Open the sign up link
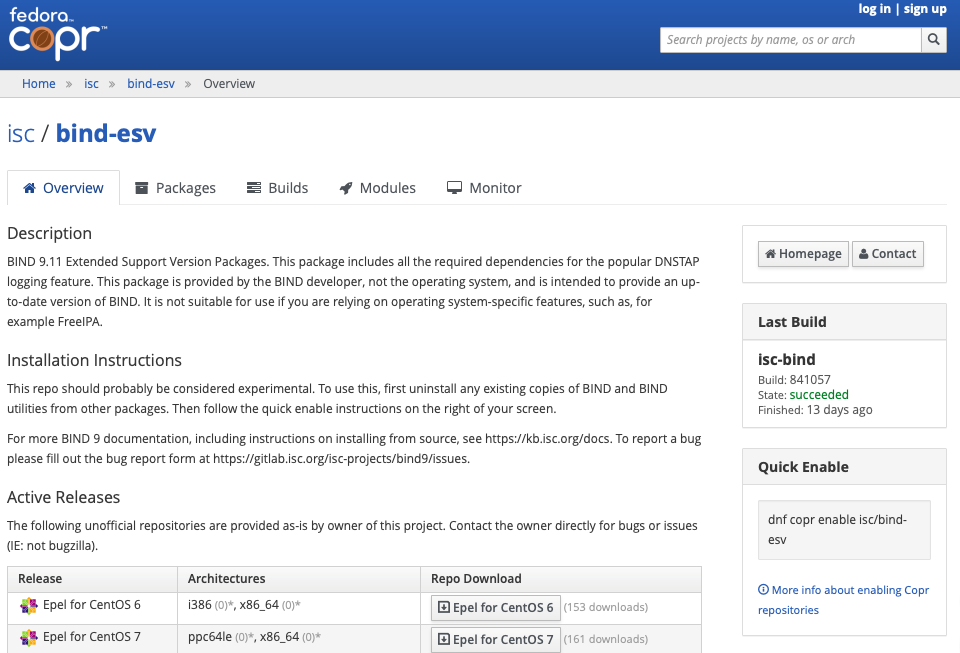The width and height of the screenshot is (960, 653). pos(925,9)
